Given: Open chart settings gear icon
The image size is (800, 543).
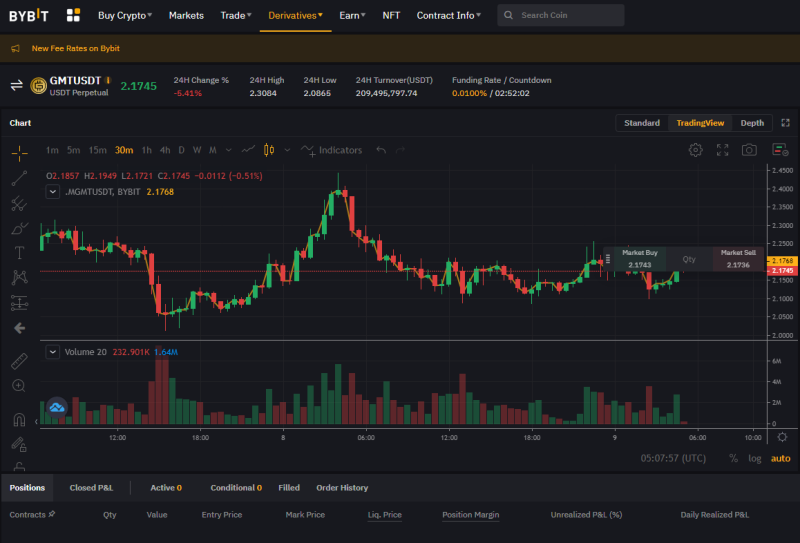Looking at the screenshot, I should pos(695,150).
